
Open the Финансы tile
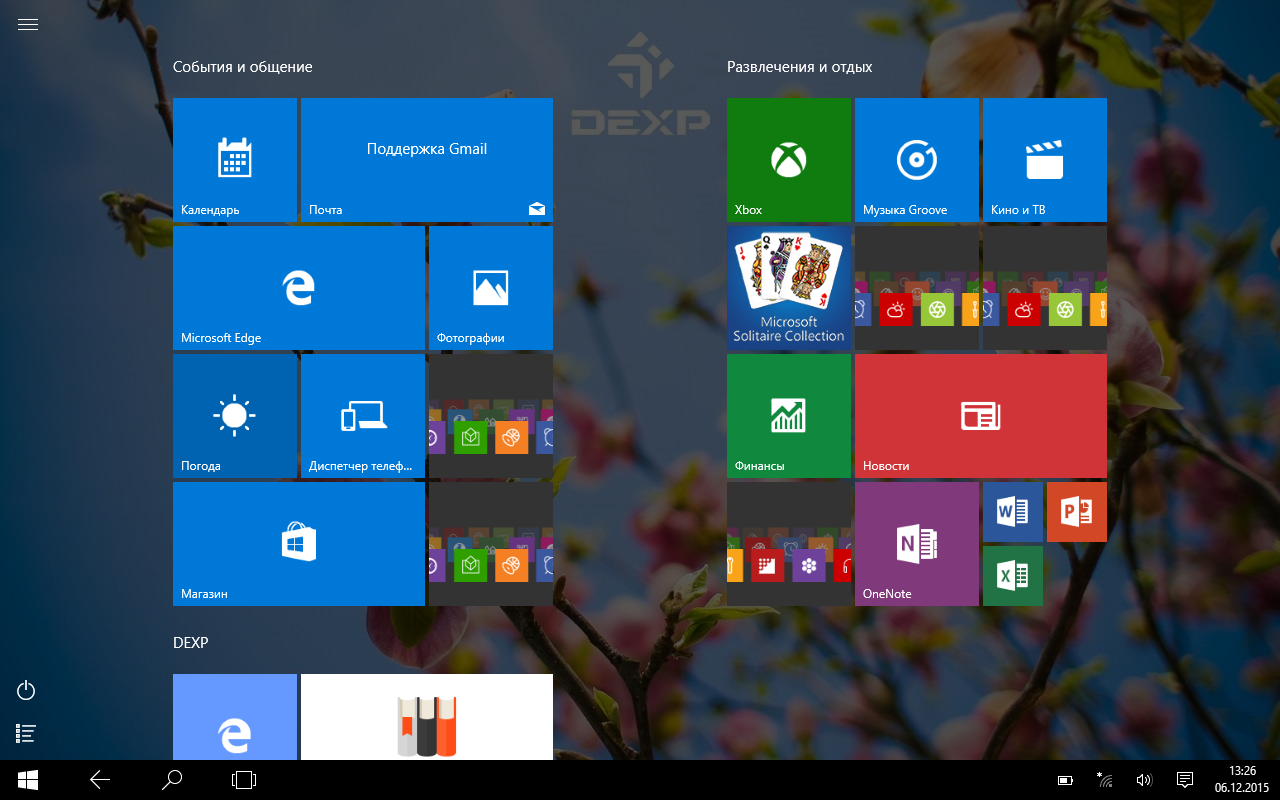tap(789, 416)
